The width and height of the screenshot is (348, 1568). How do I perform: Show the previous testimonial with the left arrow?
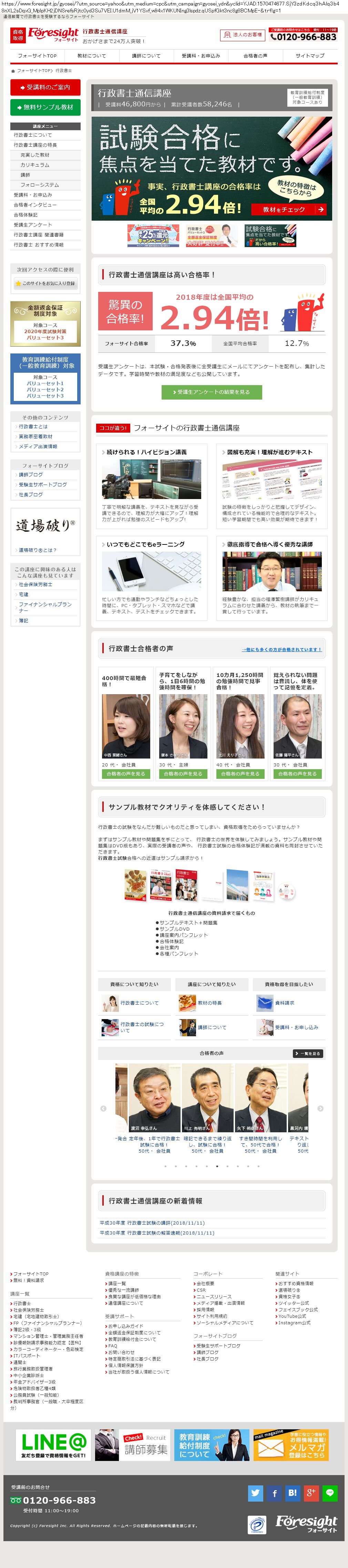coord(103,1108)
